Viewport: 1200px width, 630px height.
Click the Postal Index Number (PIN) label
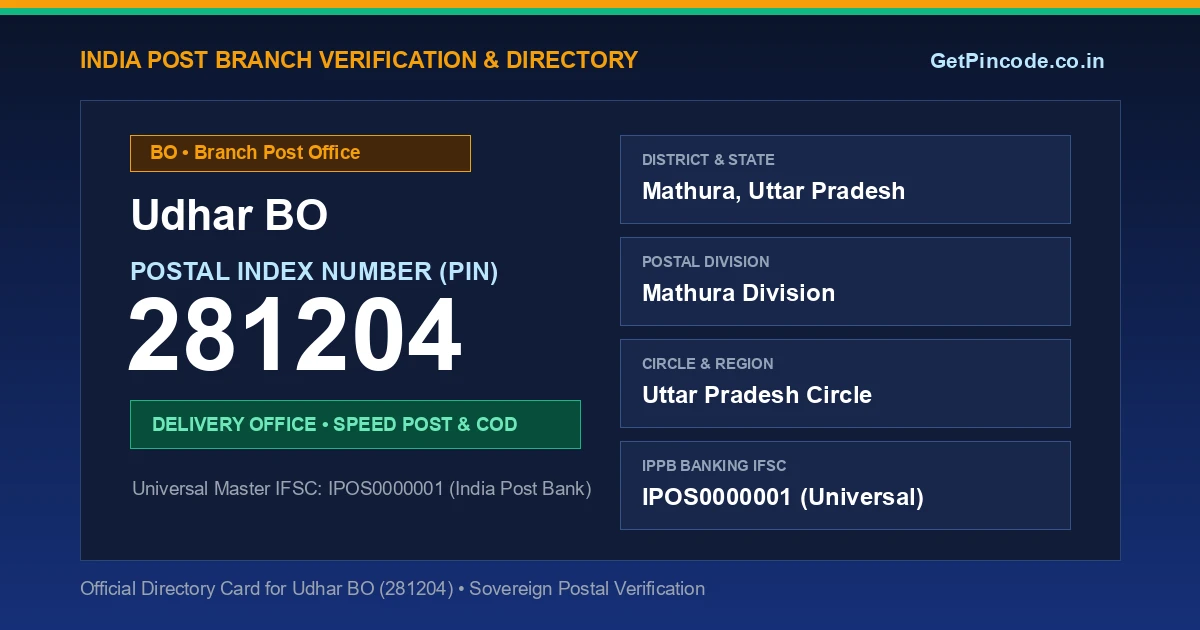[314, 271]
